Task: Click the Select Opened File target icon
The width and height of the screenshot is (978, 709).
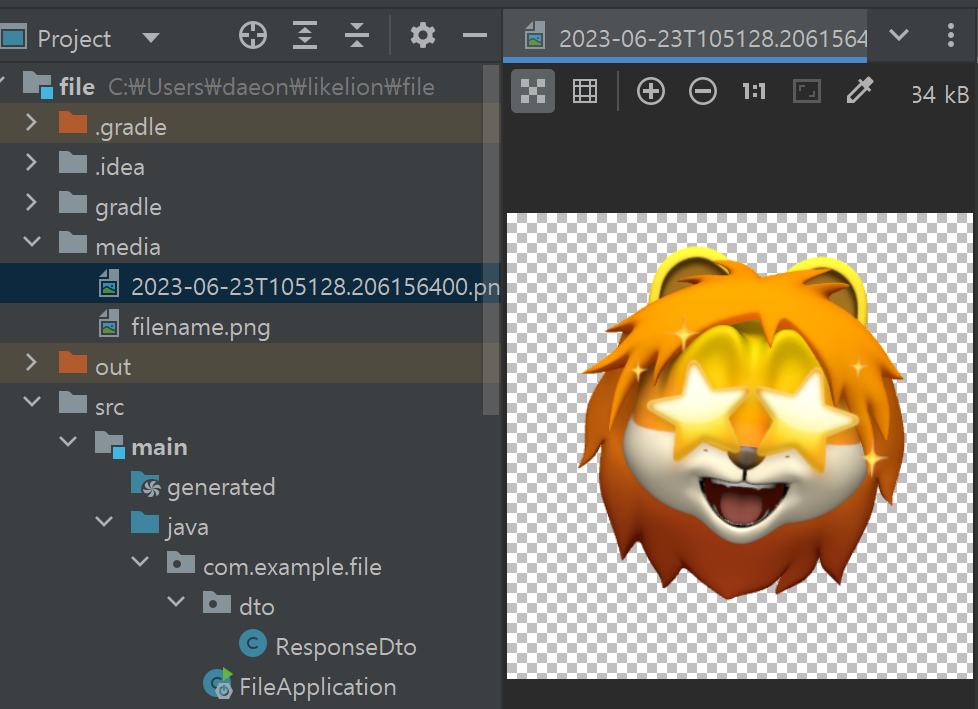Action: (x=253, y=36)
